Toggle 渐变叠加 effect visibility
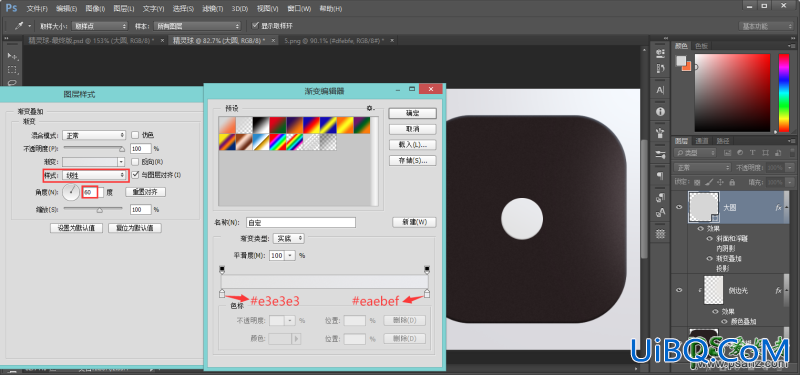The height and width of the screenshot is (375, 800). pos(710,259)
